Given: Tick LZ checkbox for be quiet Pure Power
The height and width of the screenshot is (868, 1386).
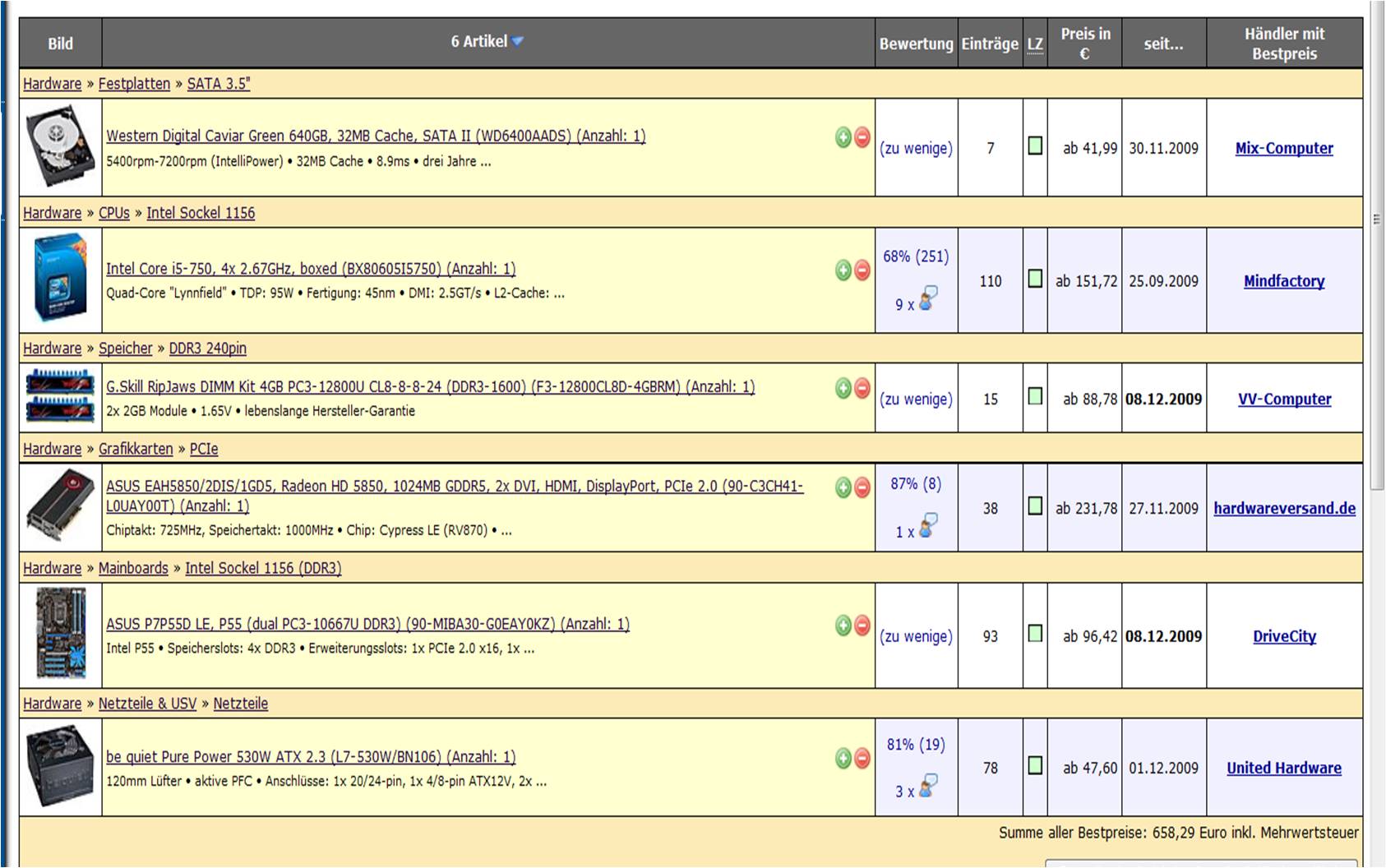Looking at the screenshot, I should click(1035, 765).
